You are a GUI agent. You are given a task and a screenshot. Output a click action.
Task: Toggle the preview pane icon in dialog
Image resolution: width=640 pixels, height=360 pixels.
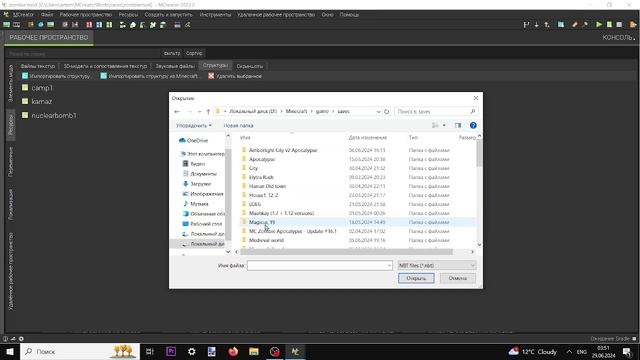(458, 125)
